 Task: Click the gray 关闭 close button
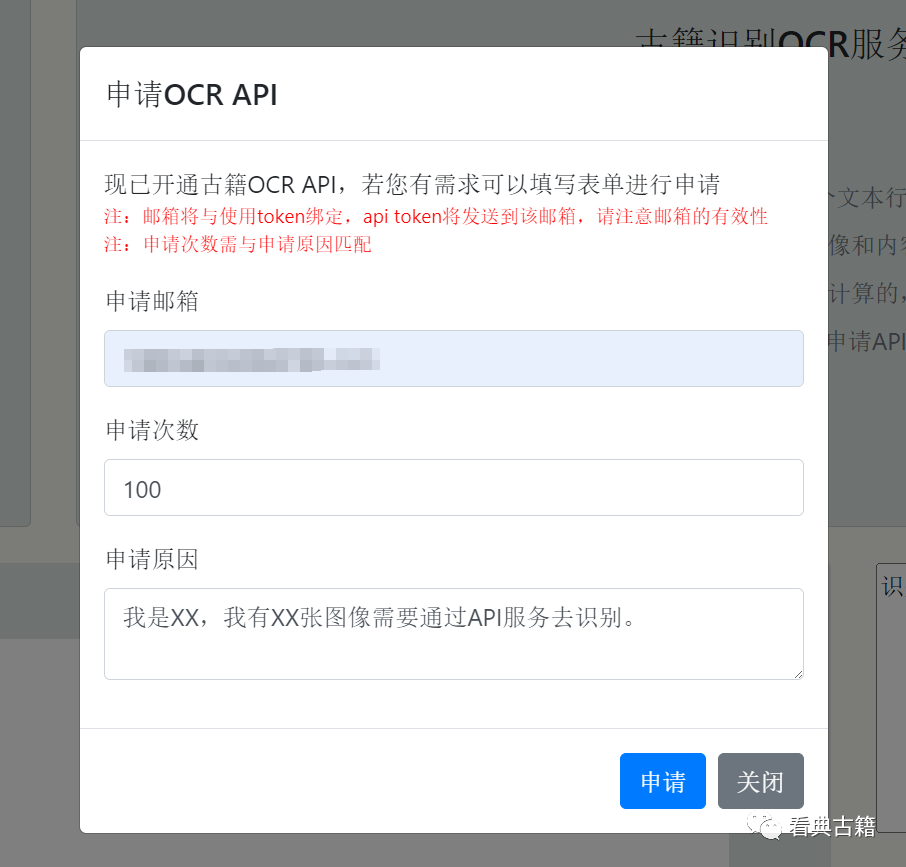point(760,781)
